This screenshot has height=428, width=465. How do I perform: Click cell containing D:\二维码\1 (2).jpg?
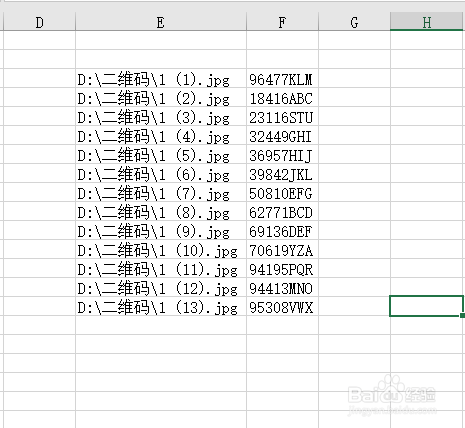coord(161,97)
